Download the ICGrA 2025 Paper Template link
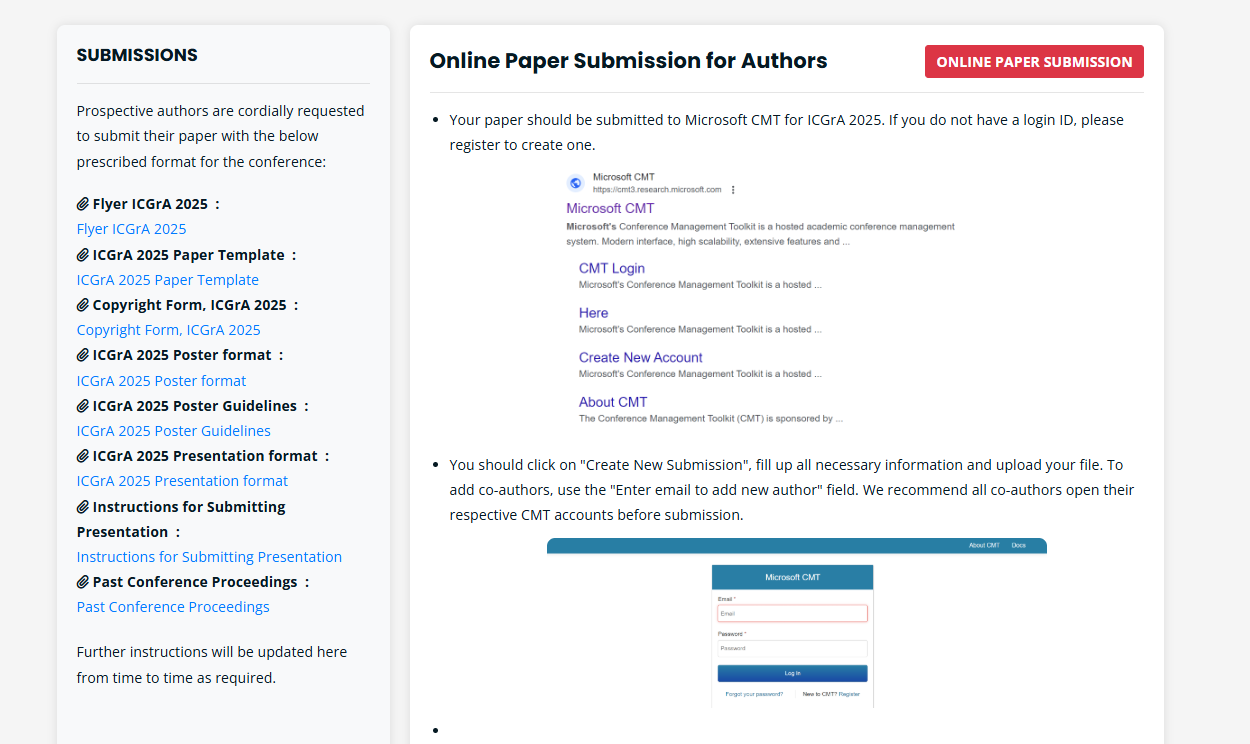Viewport: 1250px width, 744px height. point(167,280)
